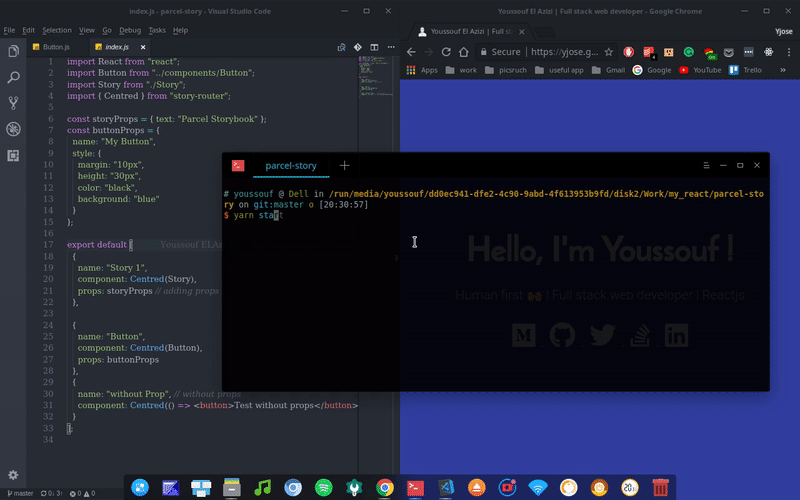
Task: Split the VS Code editor
Action: click(374, 47)
